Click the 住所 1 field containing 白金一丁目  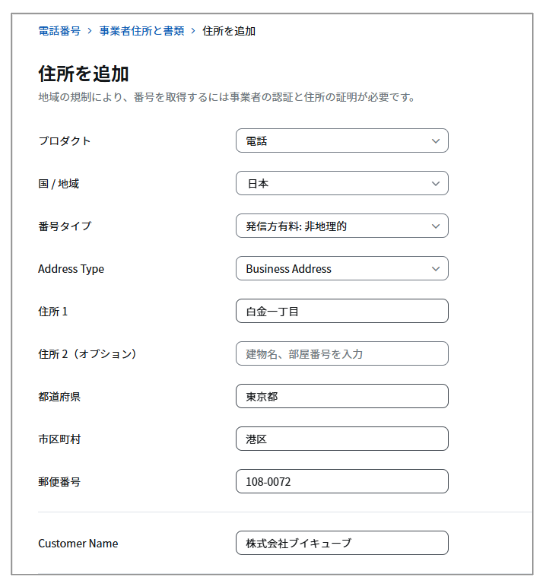click(342, 311)
